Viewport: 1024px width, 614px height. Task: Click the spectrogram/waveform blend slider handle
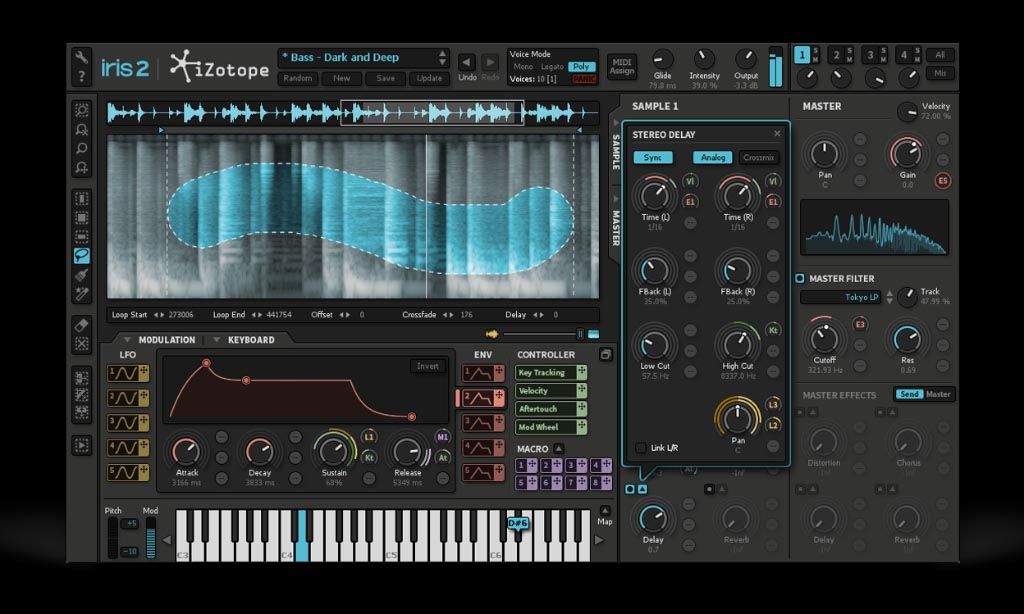click(580, 334)
